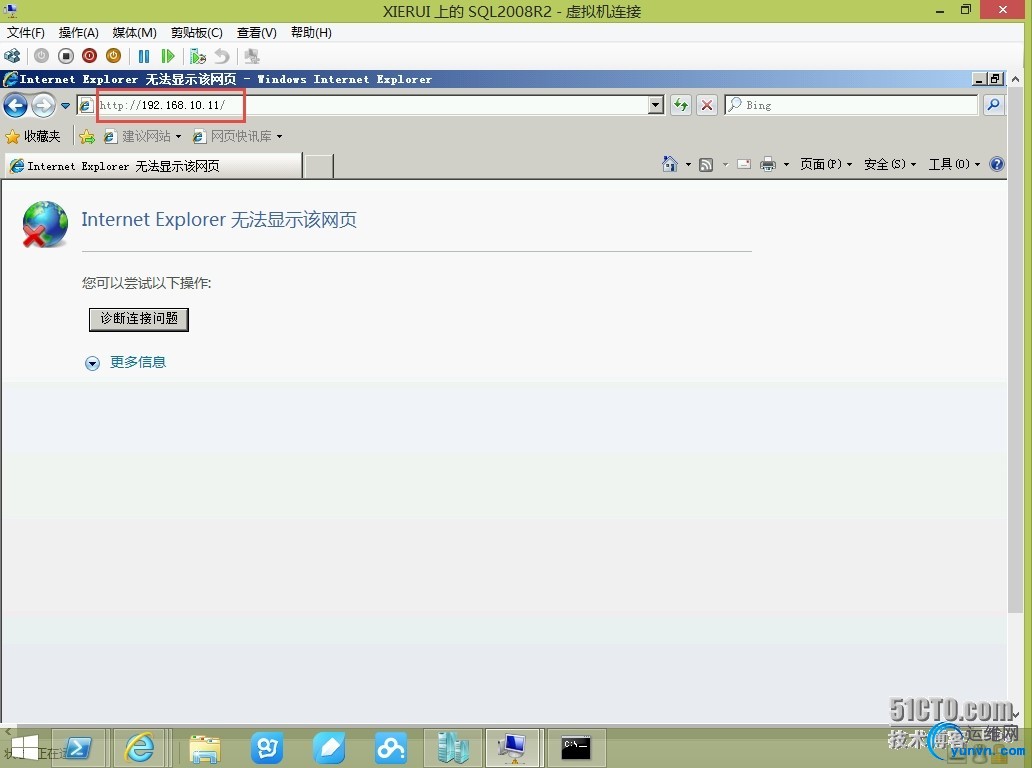This screenshot has width=1032, height=768.
Task: Take a VM snapshot/checkpoint
Action: [x=197, y=56]
